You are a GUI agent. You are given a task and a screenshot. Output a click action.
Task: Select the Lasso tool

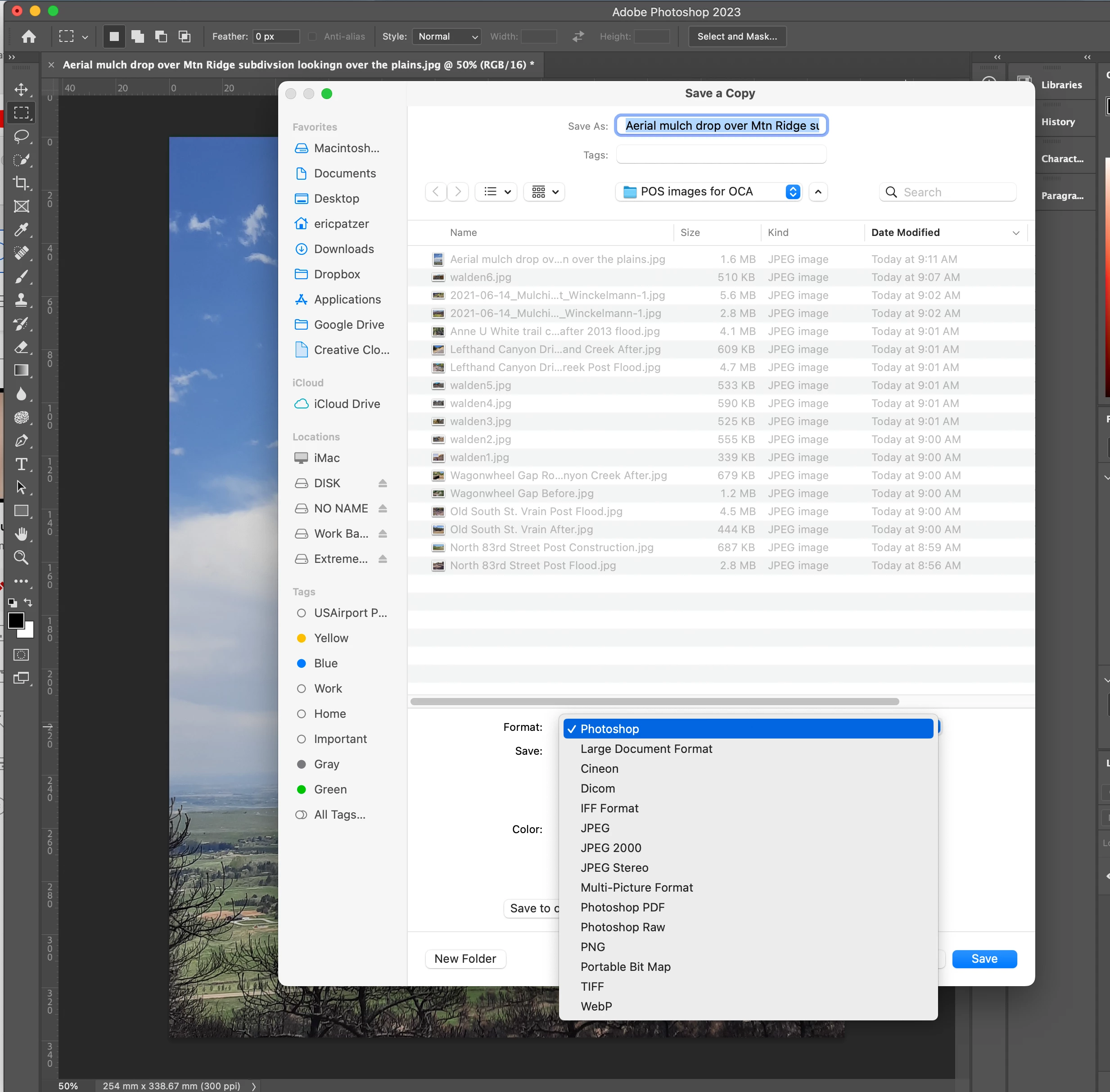point(21,136)
